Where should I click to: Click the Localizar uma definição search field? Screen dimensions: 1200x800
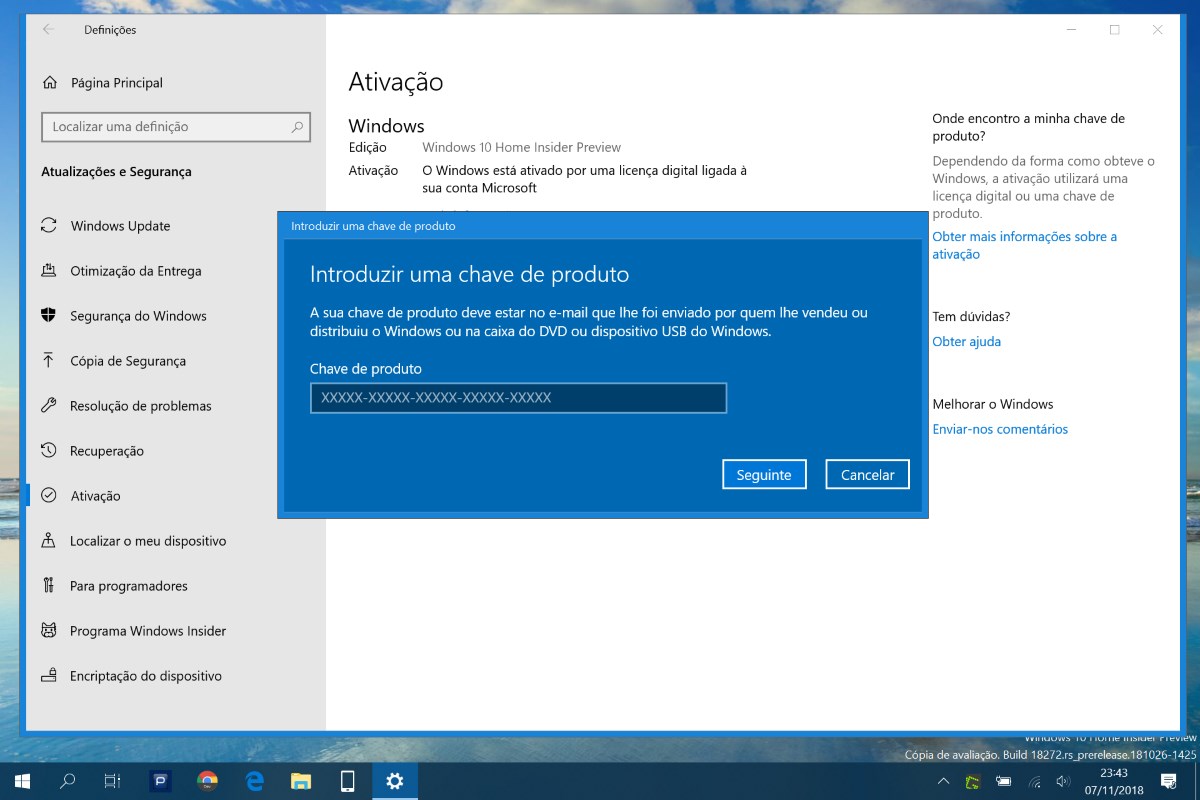176,127
